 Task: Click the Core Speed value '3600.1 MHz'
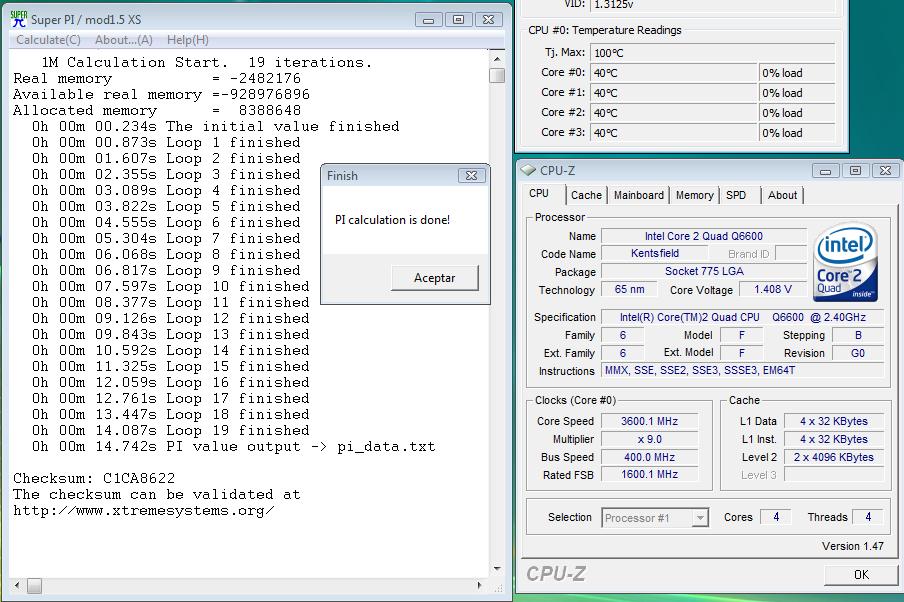point(650,422)
